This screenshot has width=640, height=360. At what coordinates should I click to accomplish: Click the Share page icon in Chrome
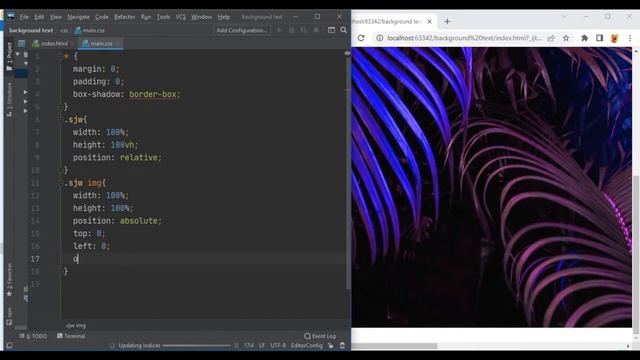pyautogui.click(x=551, y=38)
